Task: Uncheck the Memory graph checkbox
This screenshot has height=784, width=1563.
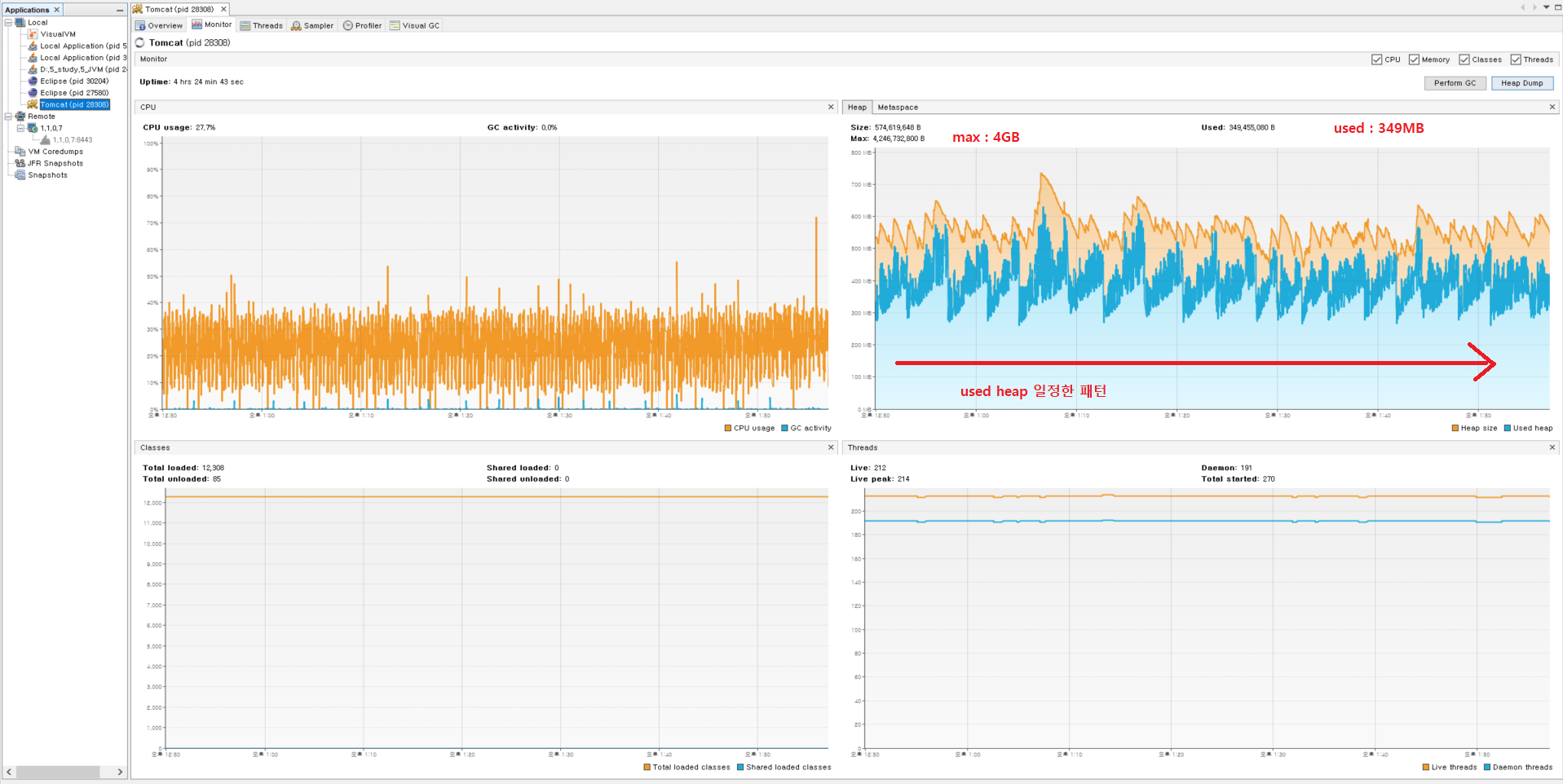Action: (x=1414, y=59)
